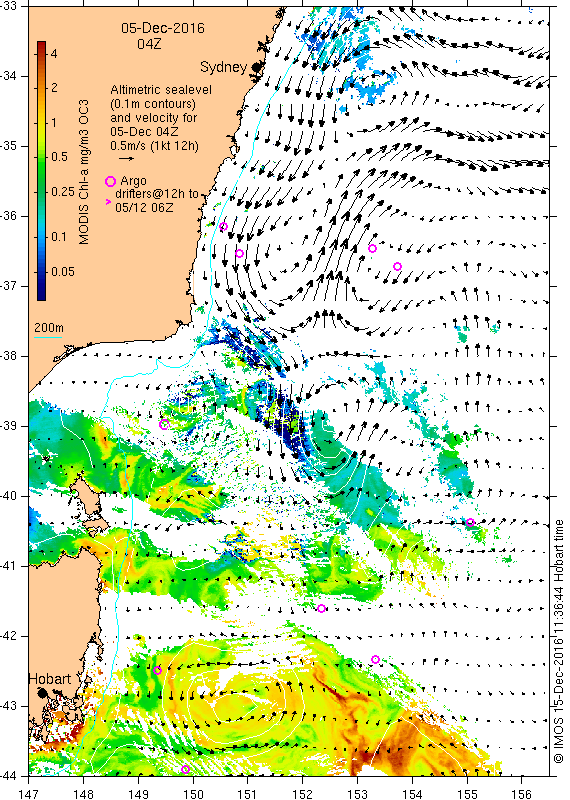The height and width of the screenshot is (800, 570).
Task: Click the magenta drifter arrowhead in legend
Action: [x=108, y=202]
